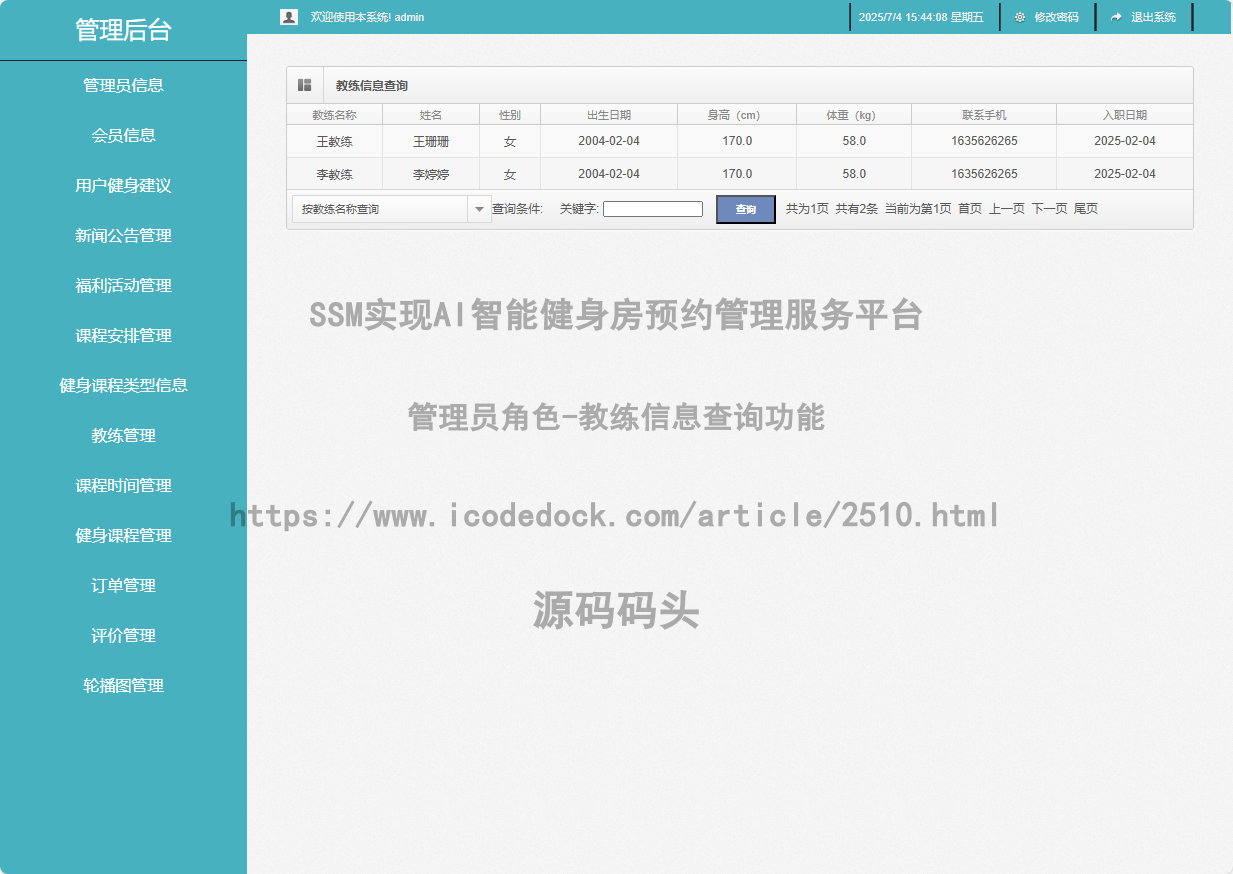Screen dimensions: 1233x874
Task: Click the panel grid icon beside 教练信息查询
Action: [x=305, y=85]
